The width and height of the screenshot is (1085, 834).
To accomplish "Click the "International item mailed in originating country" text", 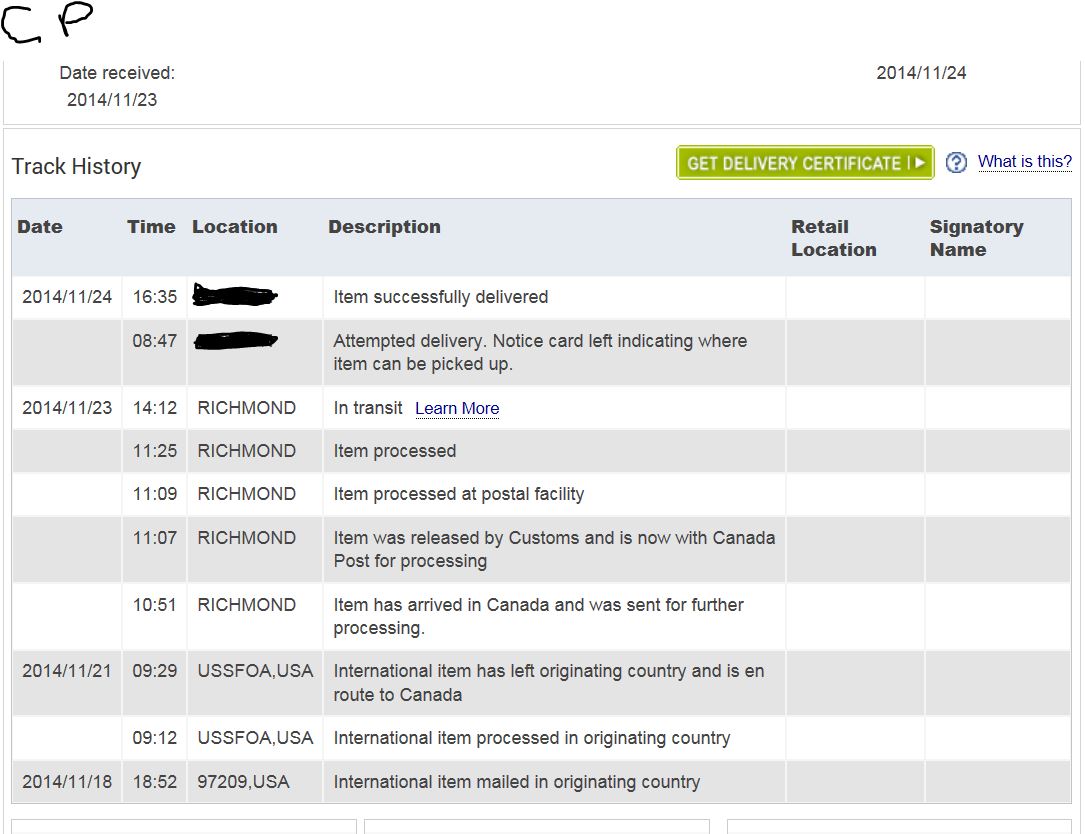I will click(516, 782).
